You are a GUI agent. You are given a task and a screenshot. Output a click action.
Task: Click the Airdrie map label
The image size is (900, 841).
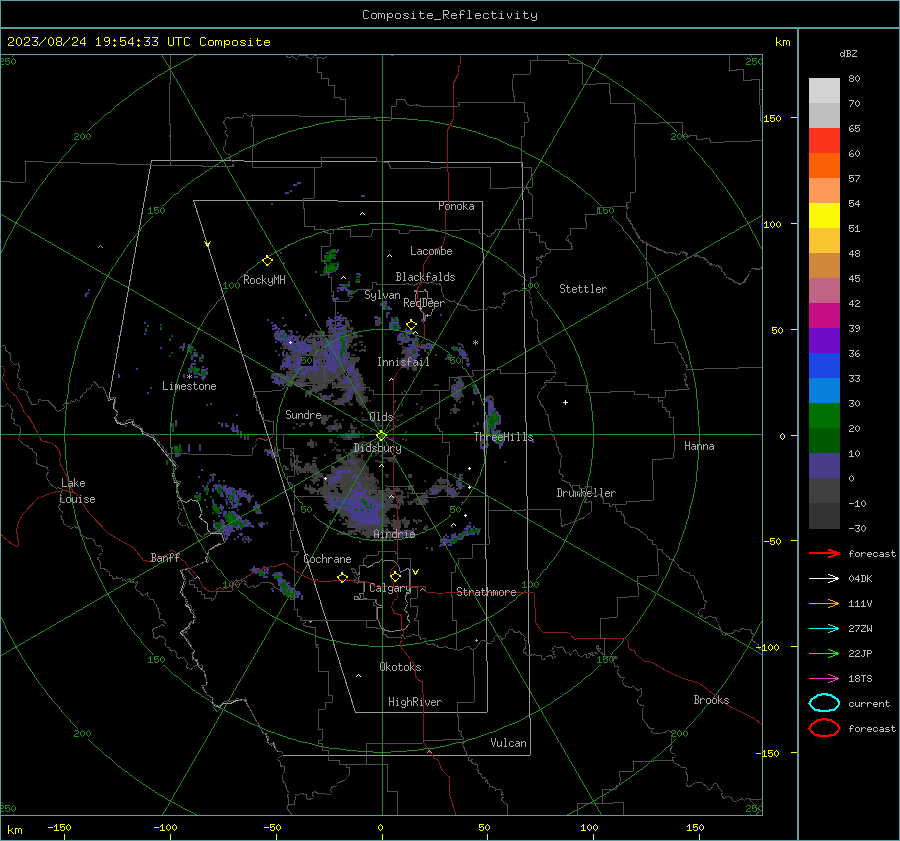[394, 534]
